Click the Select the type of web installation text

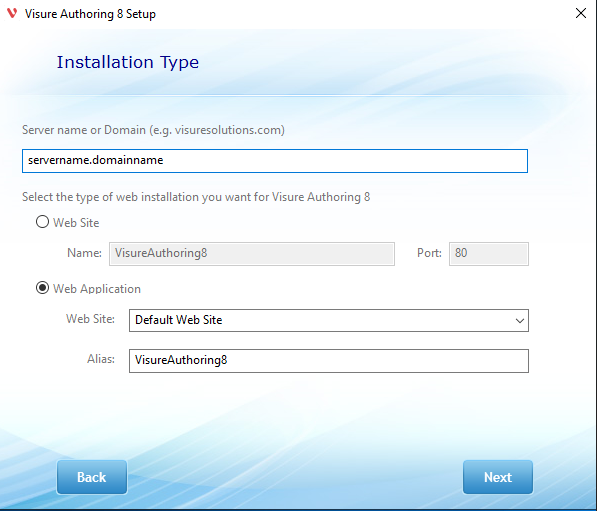click(x=196, y=197)
